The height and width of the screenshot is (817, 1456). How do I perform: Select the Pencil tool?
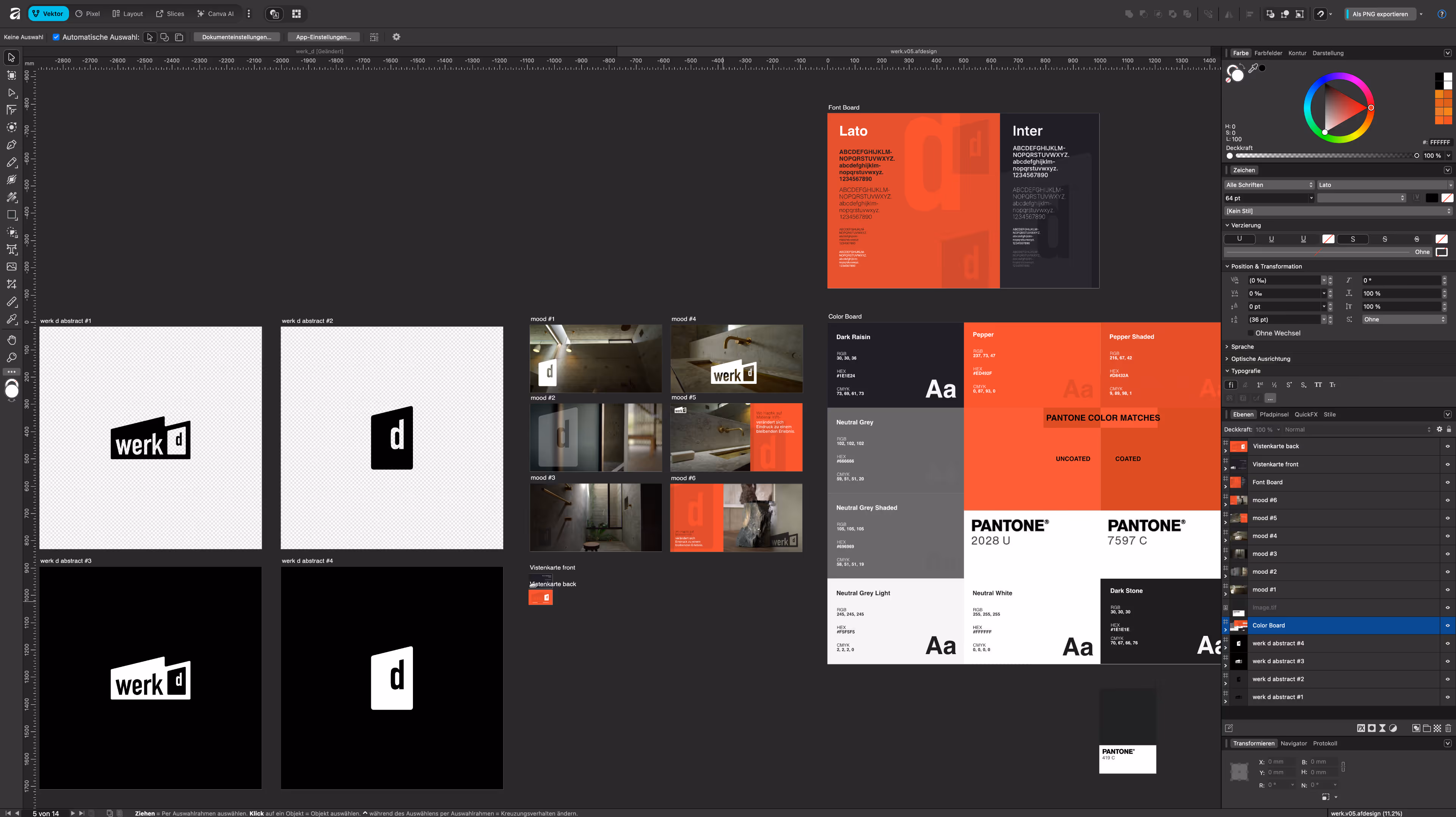point(11,163)
